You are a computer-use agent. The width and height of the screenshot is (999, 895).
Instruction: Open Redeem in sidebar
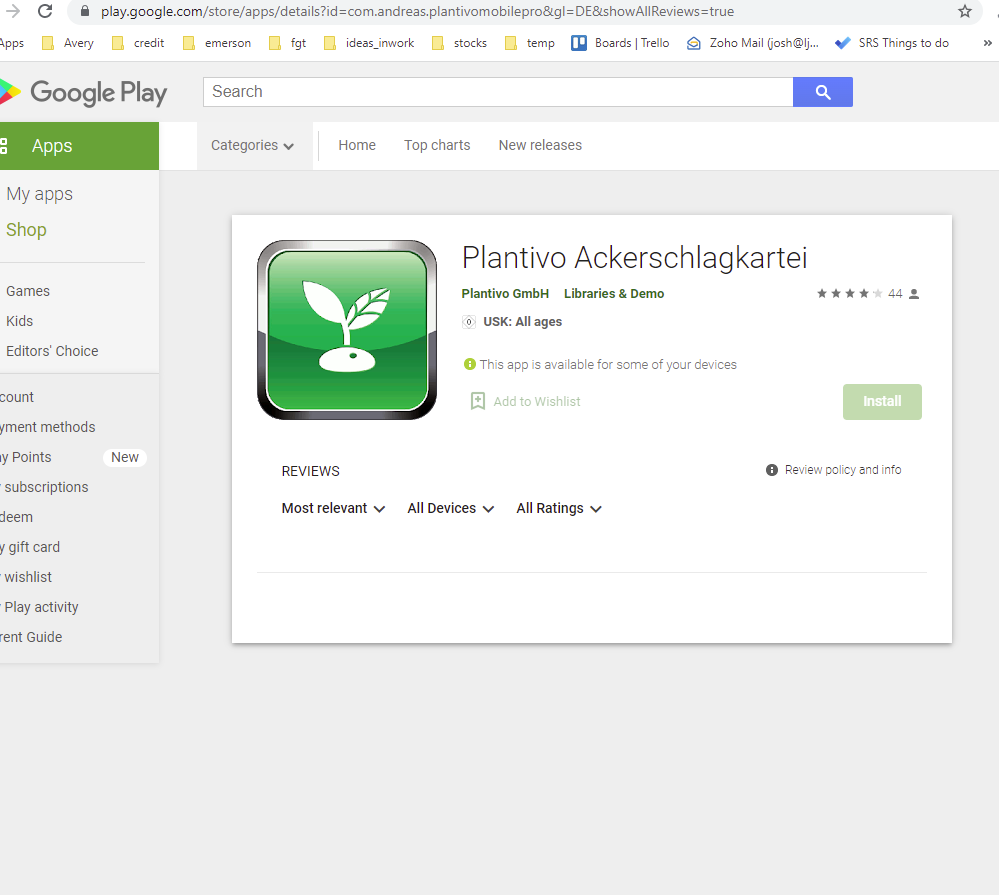[x=17, y=517]
